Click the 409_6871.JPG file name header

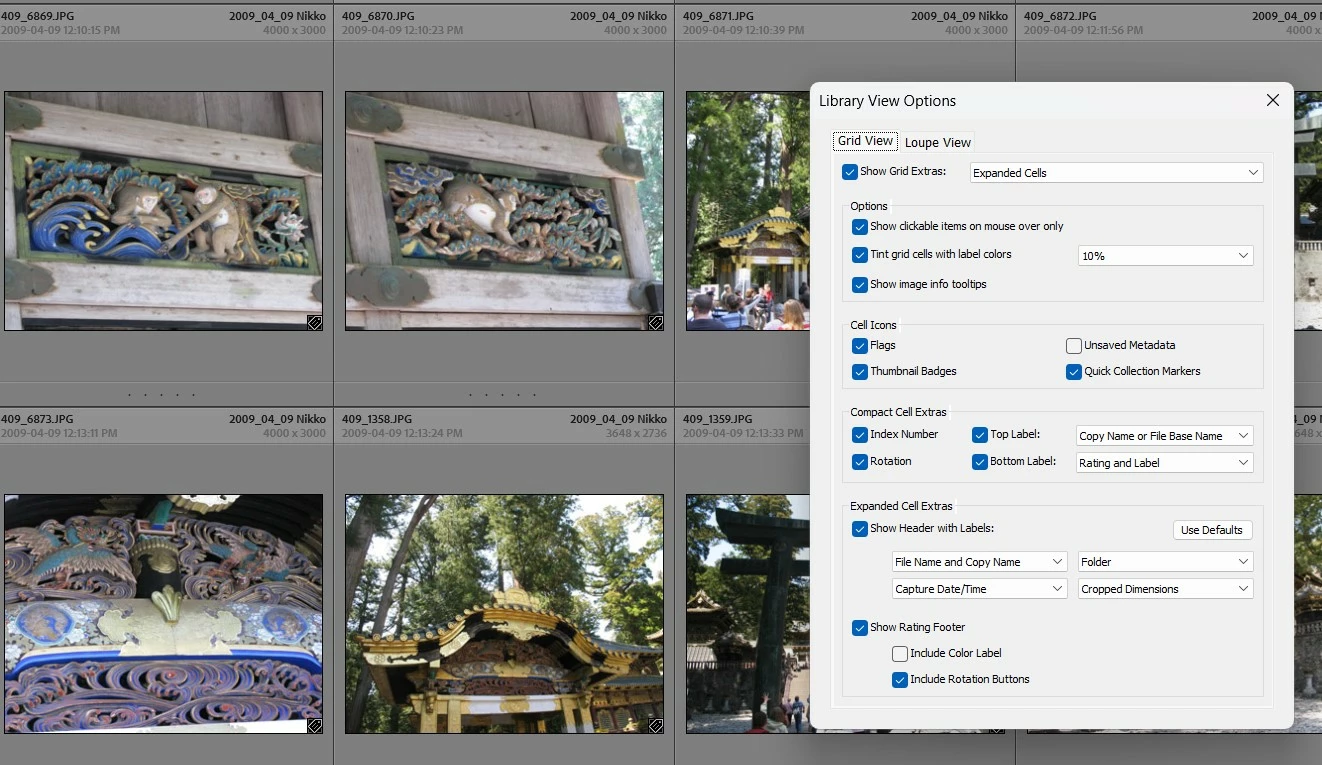coord(719,16)
